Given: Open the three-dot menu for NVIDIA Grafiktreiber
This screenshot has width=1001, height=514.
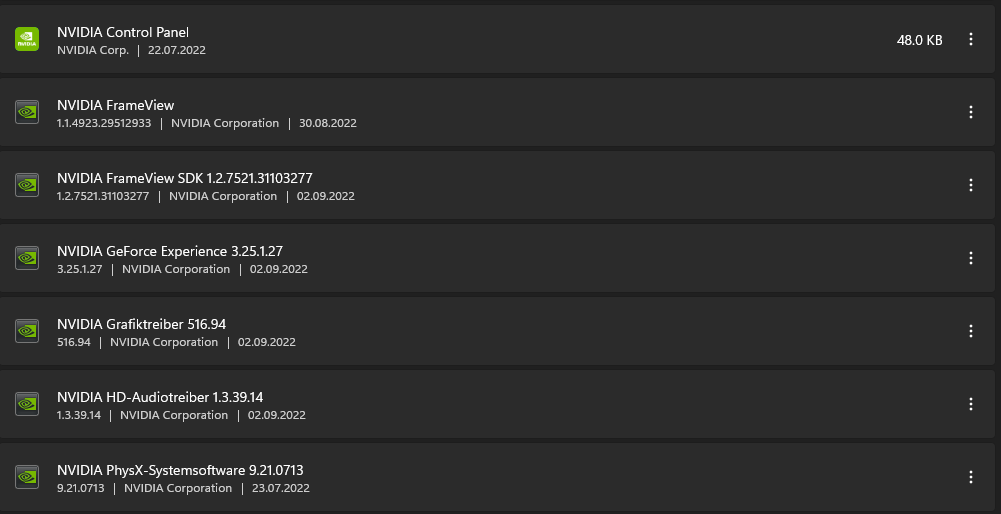Looking at the screenshot, I should point(970,331).
